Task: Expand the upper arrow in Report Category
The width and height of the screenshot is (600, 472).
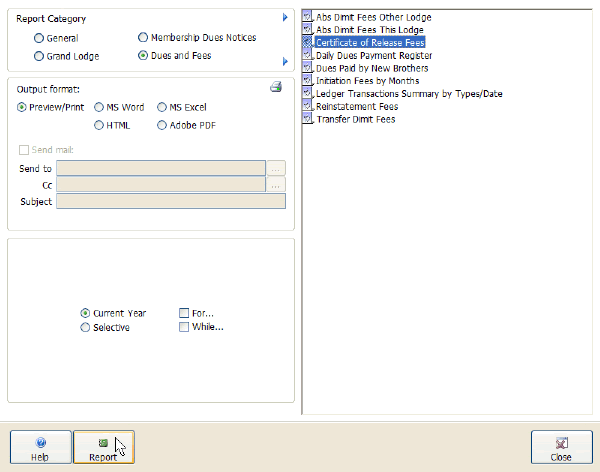Action: [285, 18]
